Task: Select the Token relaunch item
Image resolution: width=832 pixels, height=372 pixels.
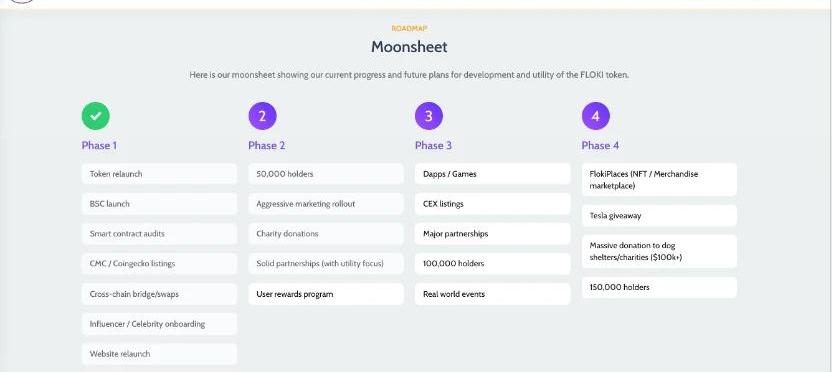Action: click(159, 174)
